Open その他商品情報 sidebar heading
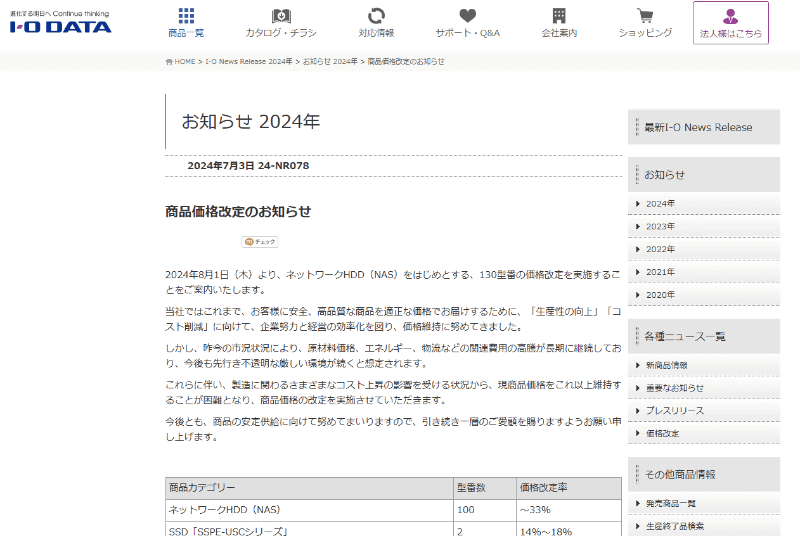Screen dimensions: 800x536 tap(704, 474)
